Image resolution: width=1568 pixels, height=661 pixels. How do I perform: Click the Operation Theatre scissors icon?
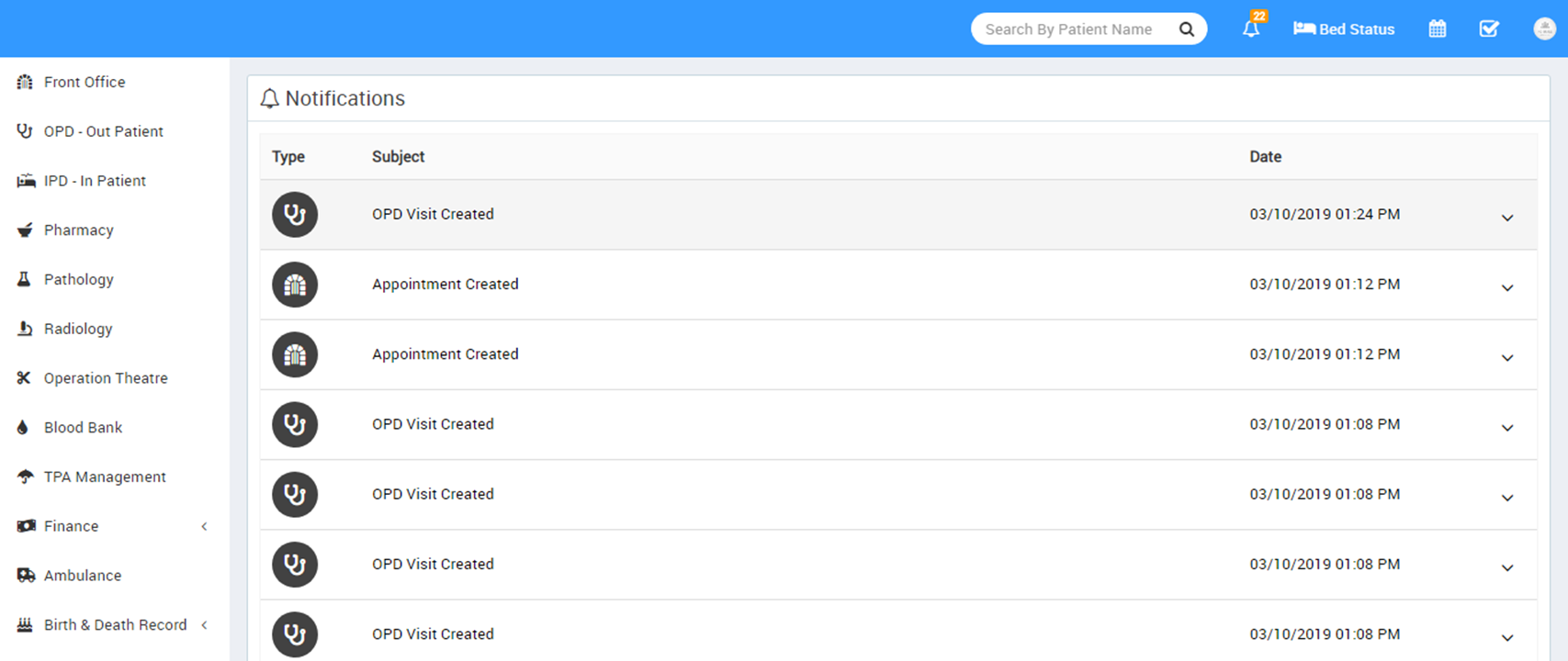click(25, 378)
